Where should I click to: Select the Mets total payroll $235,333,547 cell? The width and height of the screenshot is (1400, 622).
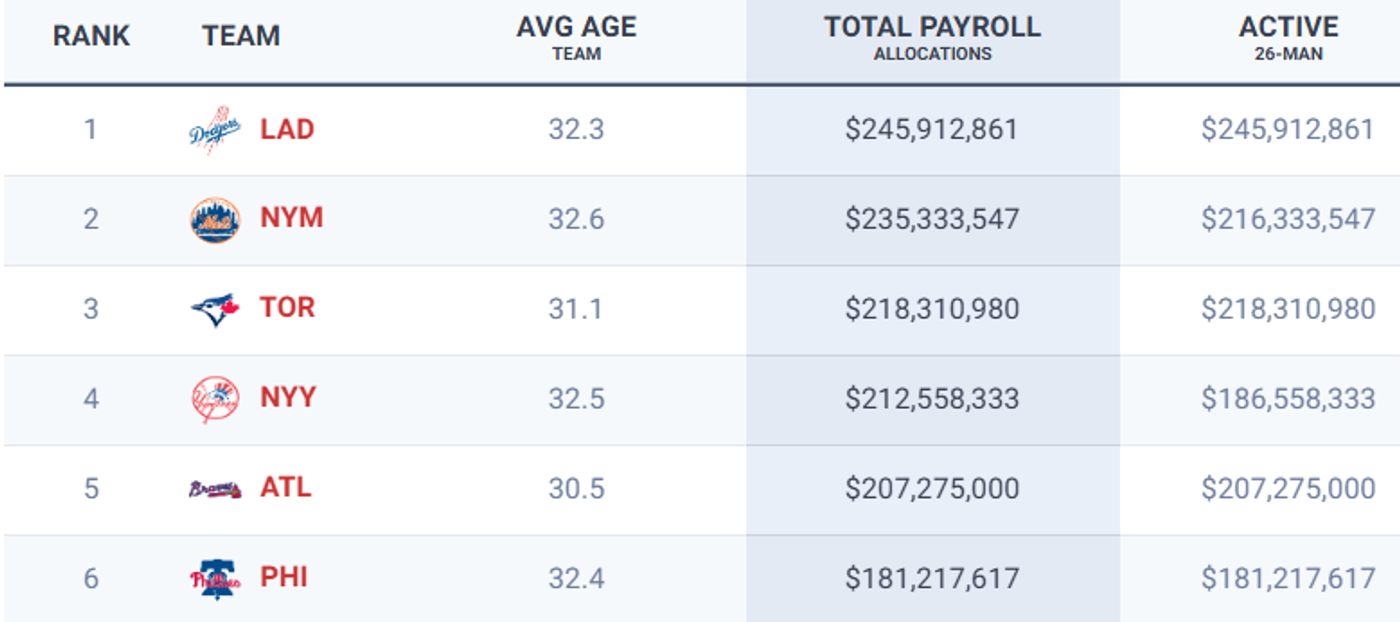pos(932,219)
